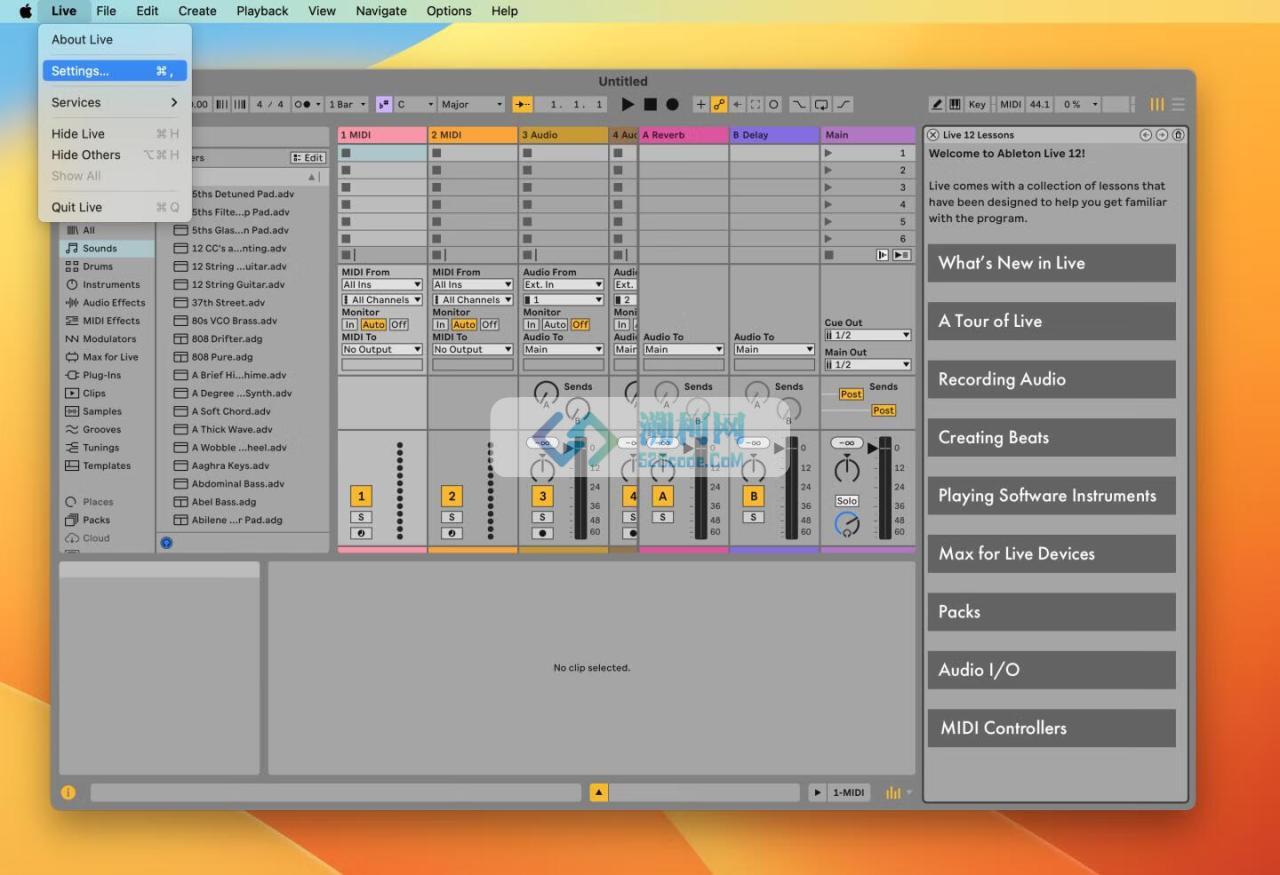
Task: Switch to Arrangement View icon
Action: pyautogui.click(x=1179, y=104)
